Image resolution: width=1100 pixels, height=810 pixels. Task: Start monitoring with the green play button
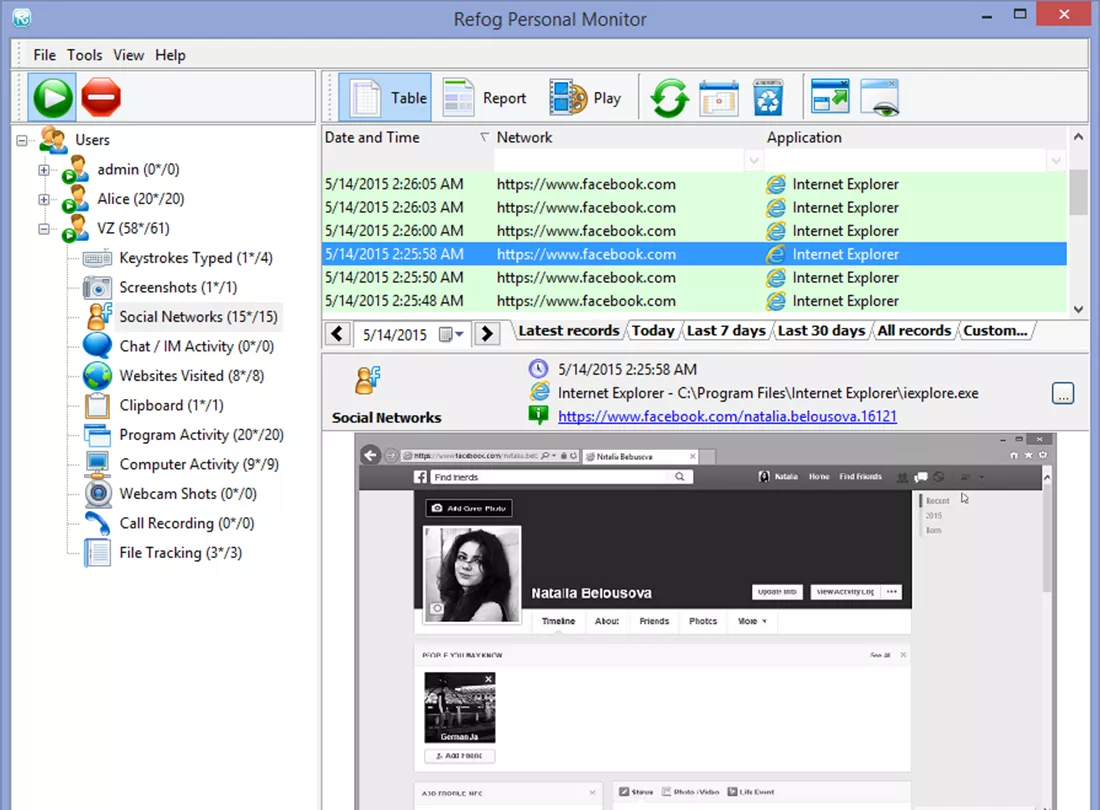click(53, 97)
